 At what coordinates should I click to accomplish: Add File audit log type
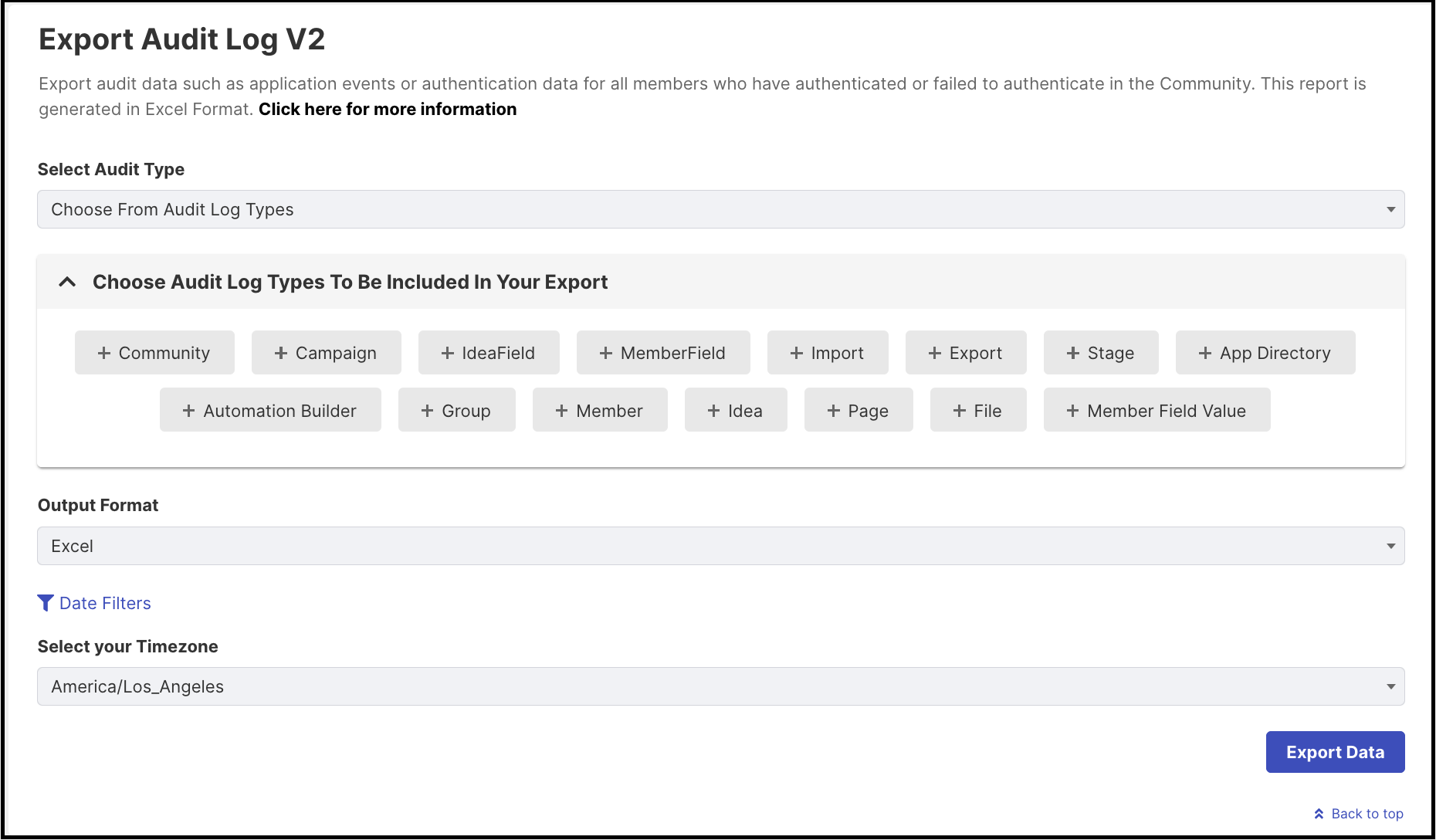[x=977, y=410]
